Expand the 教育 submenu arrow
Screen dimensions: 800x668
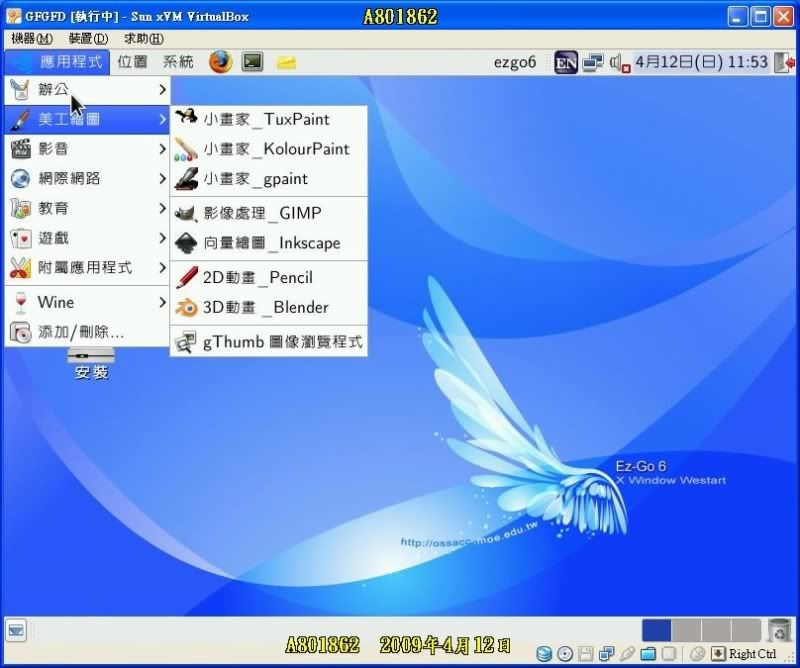162,208
